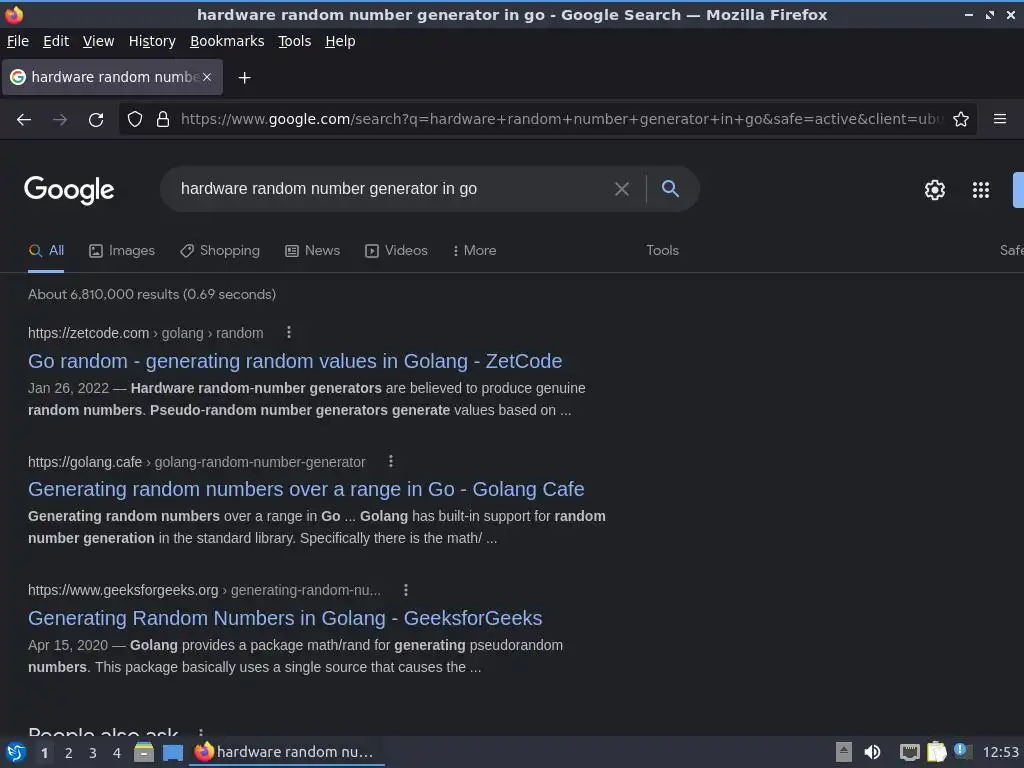The image size is (1024, 768).
Task: Clear the Google search box text
Action: [x=622, y=189]
